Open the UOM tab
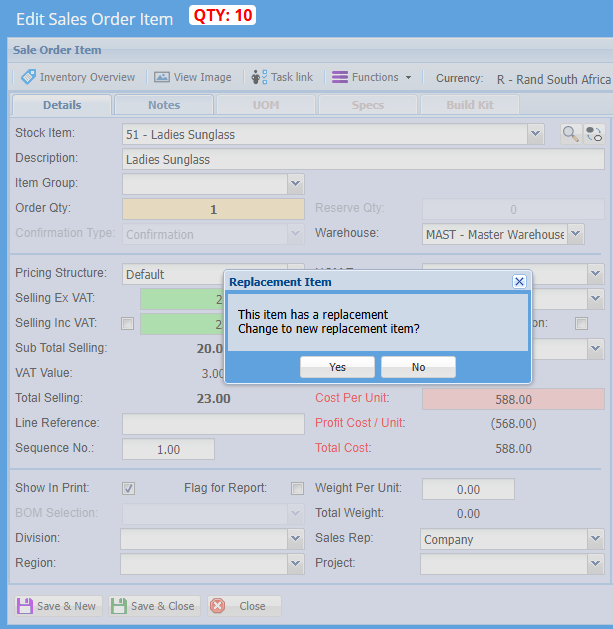The width and height of the screenshot is (613, 629). pyautogui.click(x=266, y=105)
